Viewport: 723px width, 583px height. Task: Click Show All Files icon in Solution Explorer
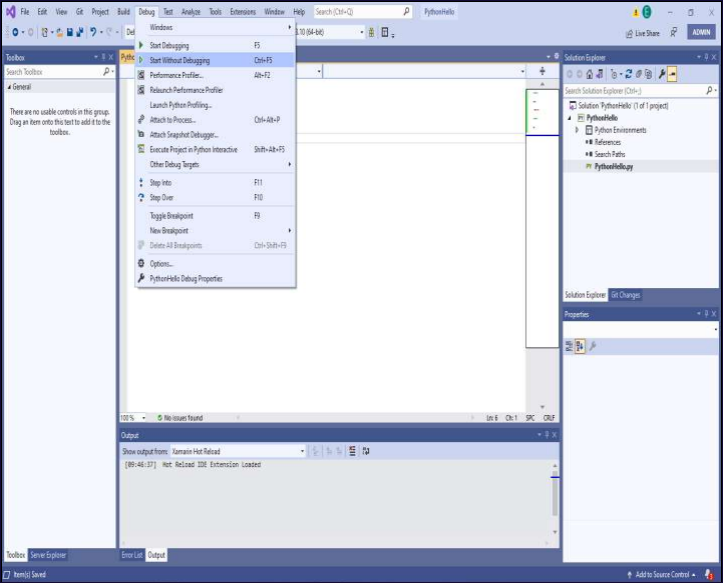pos(648,74)
